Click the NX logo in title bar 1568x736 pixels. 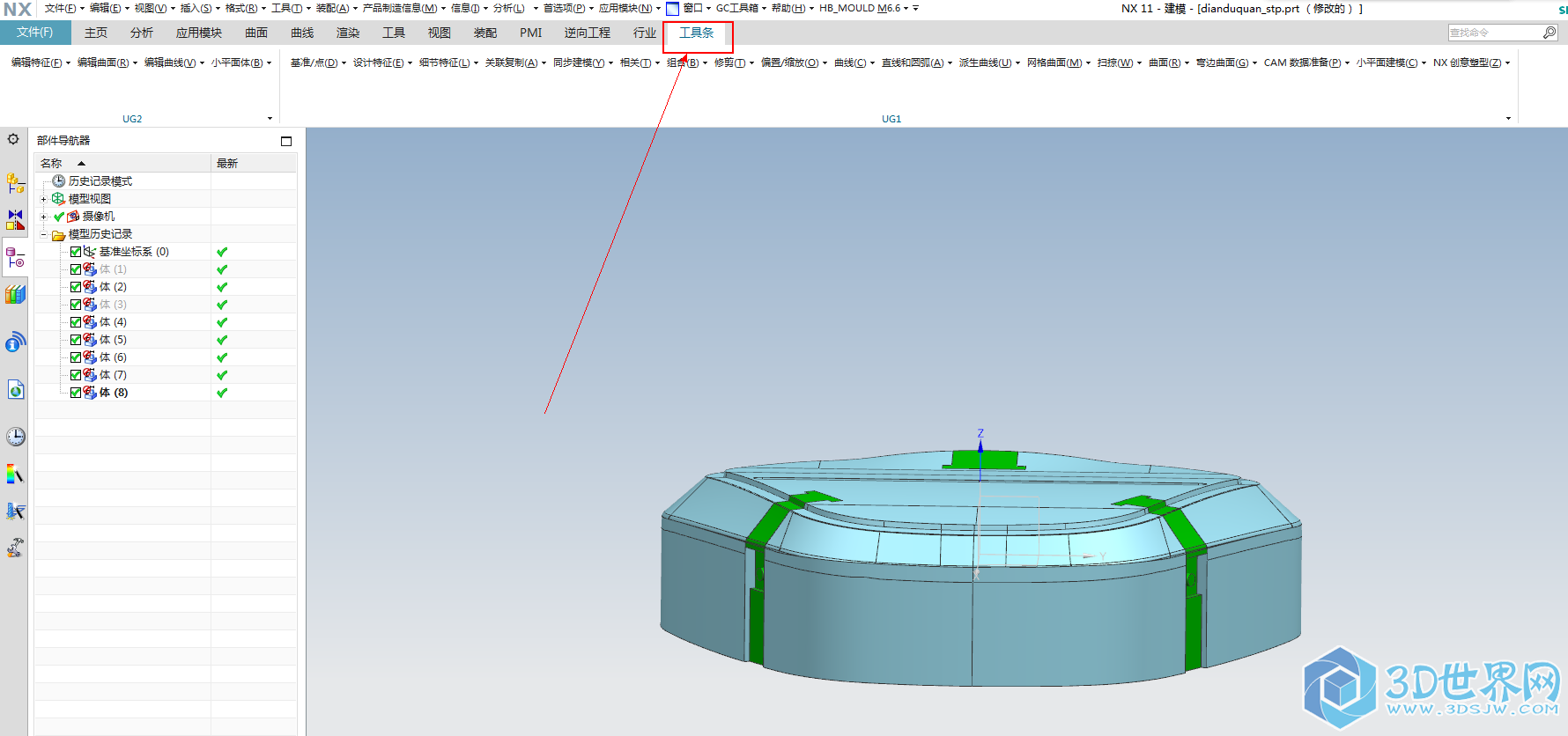pyautogui.click(x=18, y=9)
